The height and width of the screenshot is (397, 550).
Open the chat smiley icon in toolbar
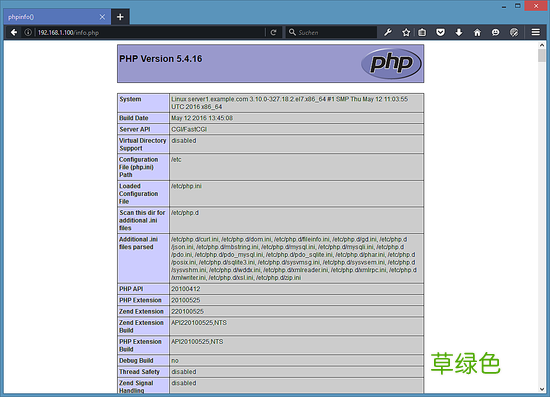pos(495,33)
